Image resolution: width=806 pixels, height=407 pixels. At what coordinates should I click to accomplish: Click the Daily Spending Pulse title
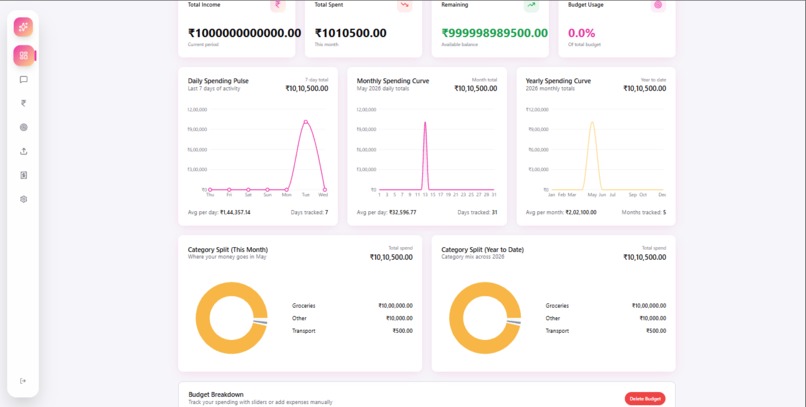(218, 81)
